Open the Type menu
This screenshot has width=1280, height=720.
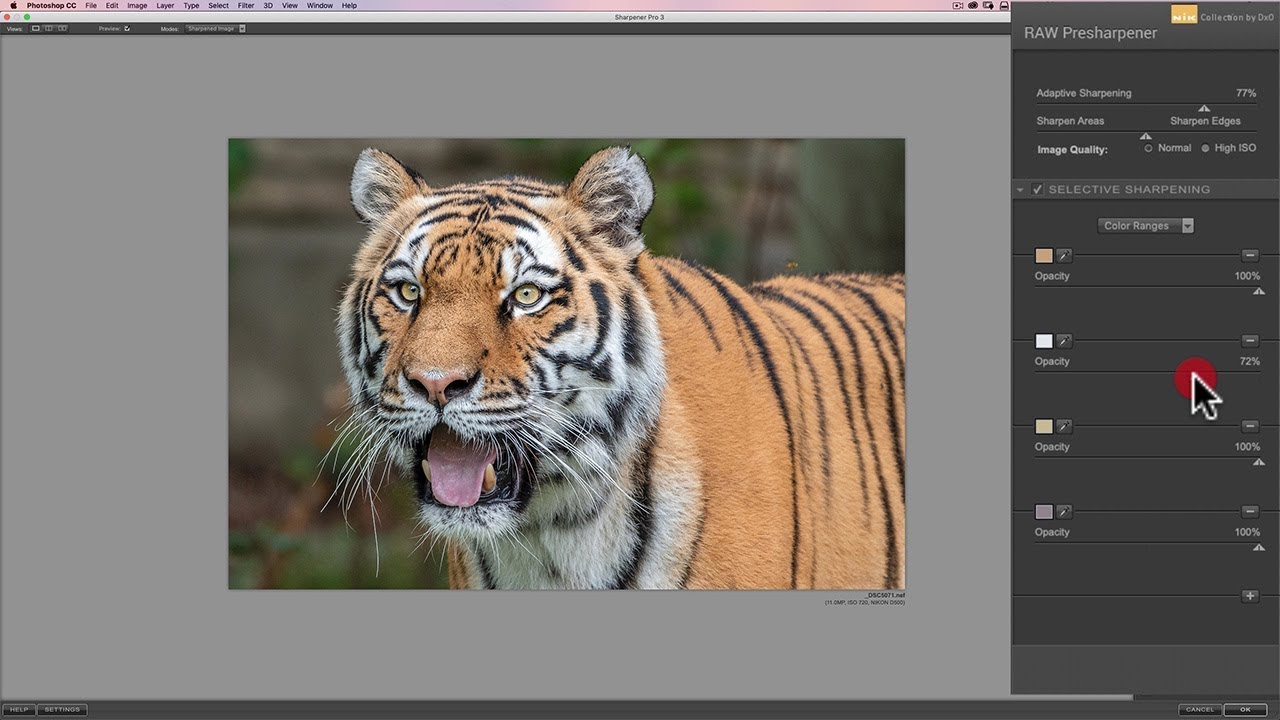point(191,5)
